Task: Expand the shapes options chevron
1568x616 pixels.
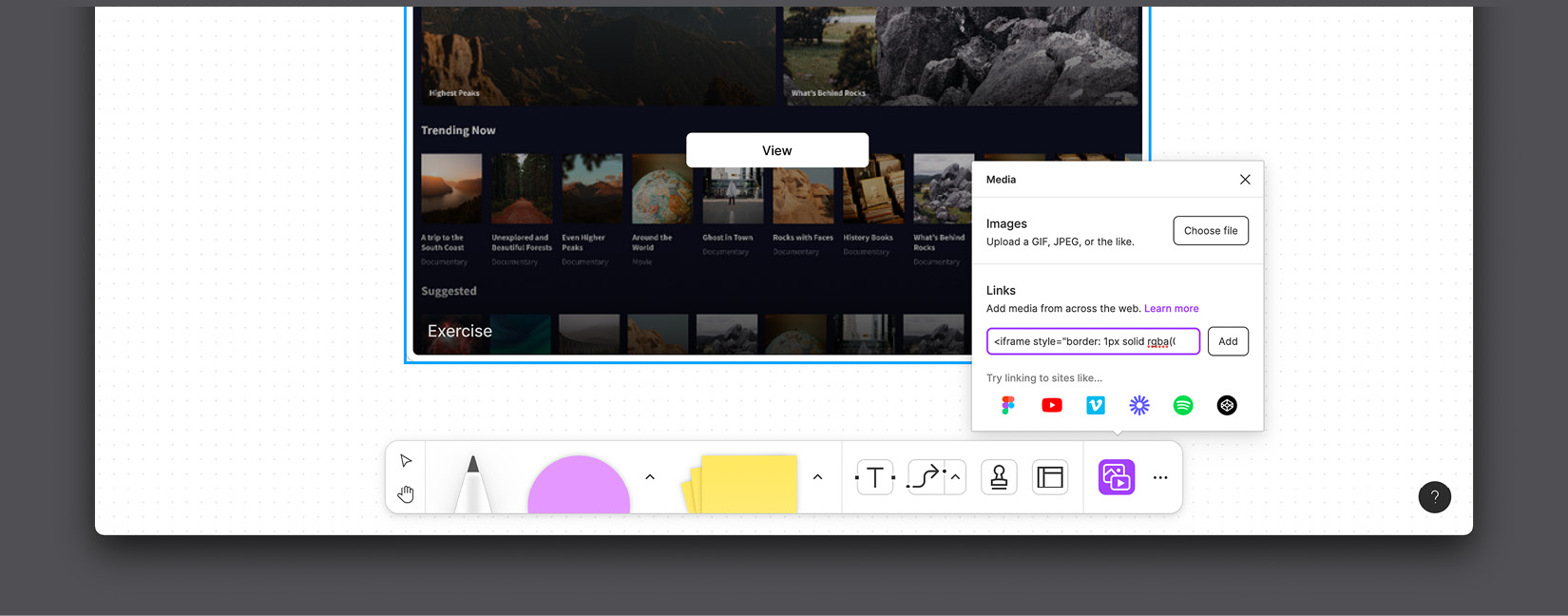Action: coord(650,477)
